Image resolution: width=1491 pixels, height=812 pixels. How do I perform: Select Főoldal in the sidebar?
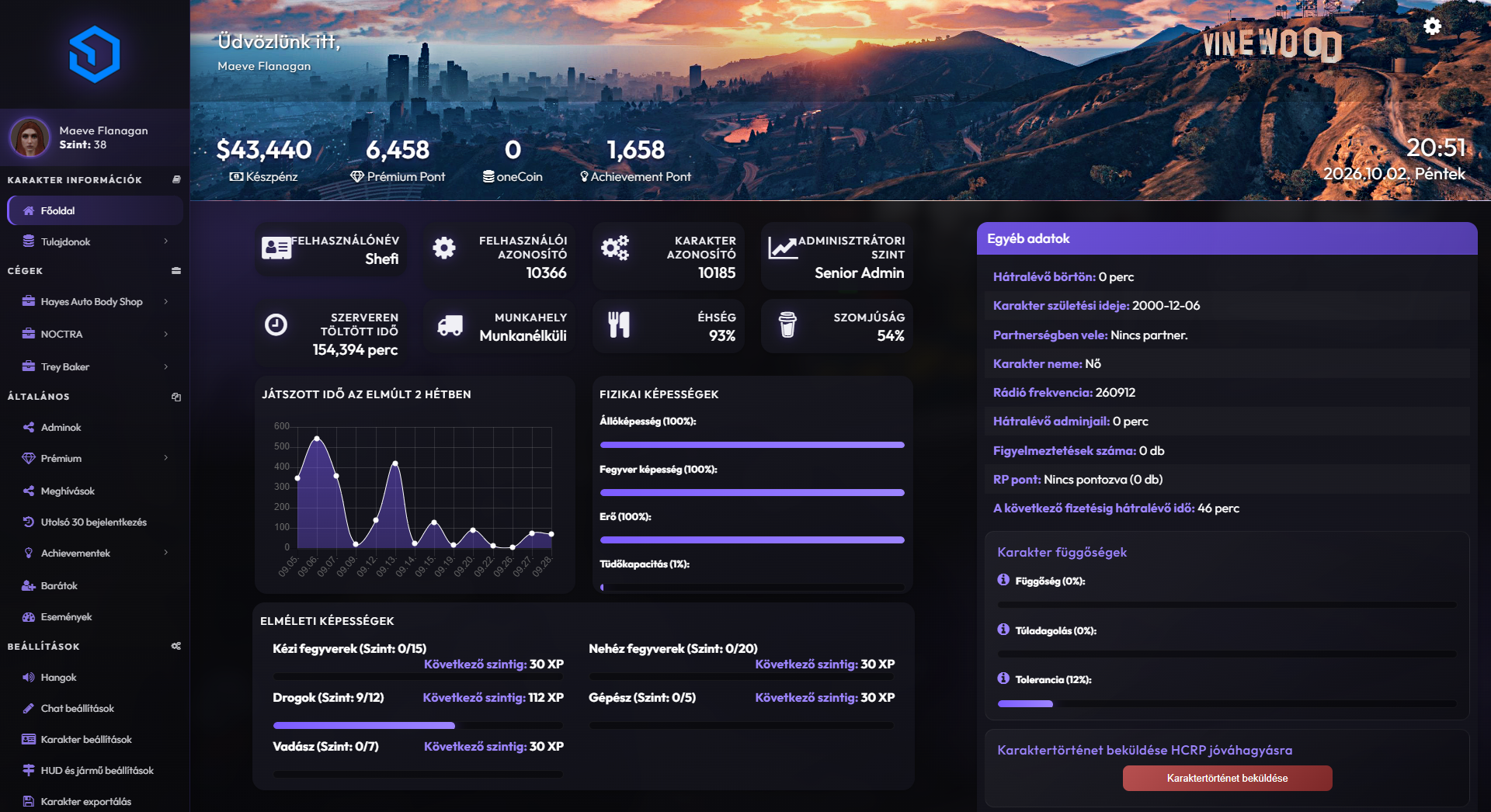tap(95, 210)
